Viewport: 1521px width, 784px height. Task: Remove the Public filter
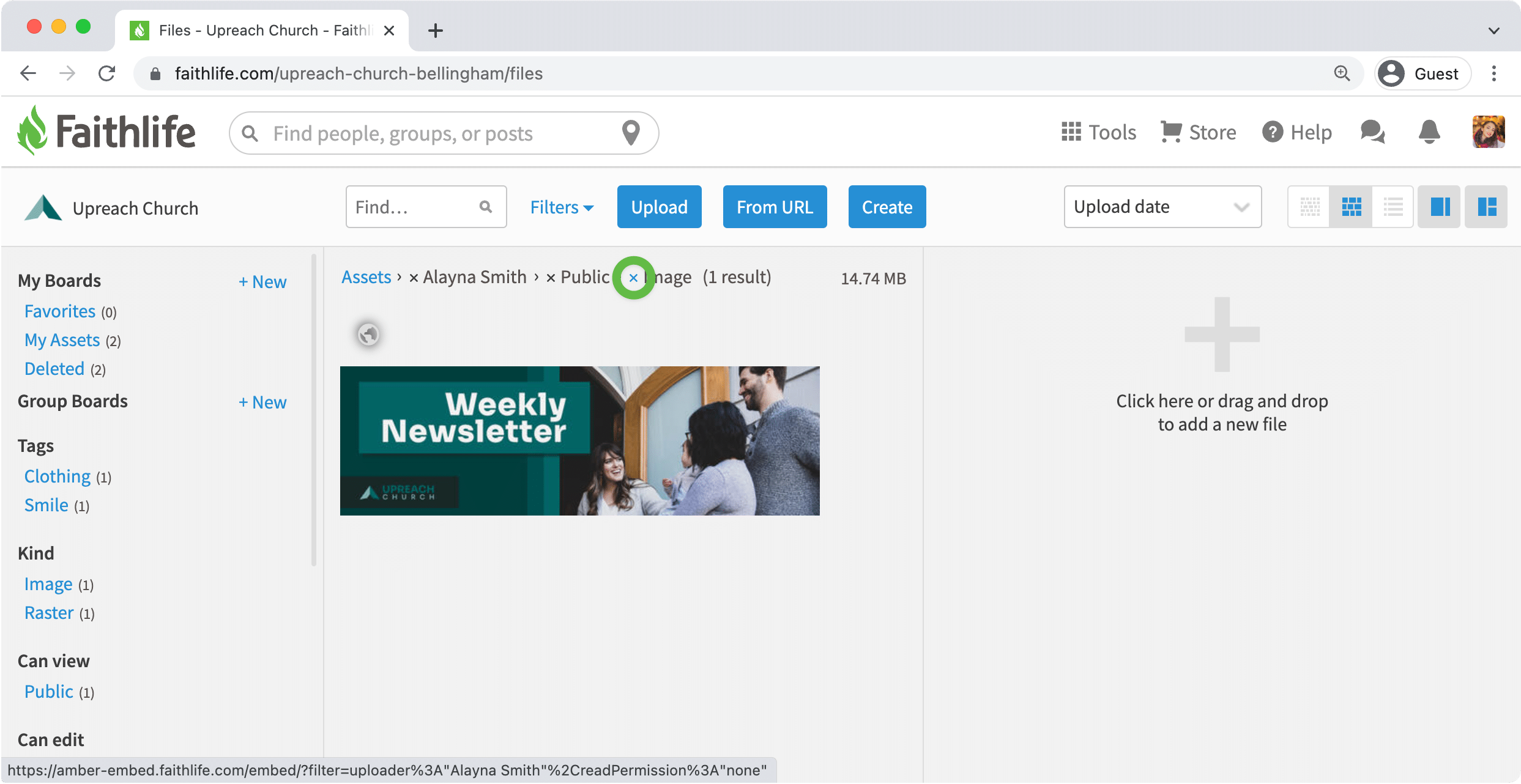(x=551, y=278)
